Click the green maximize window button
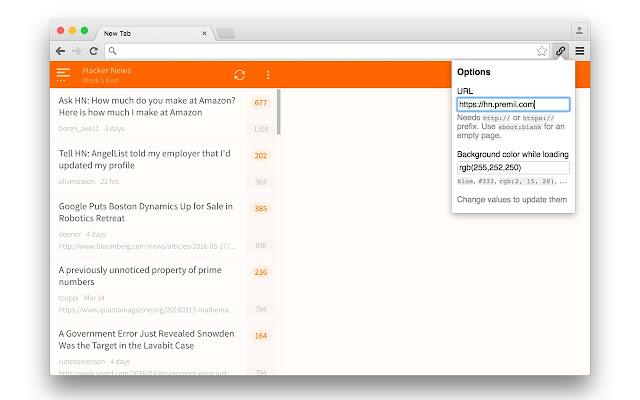640x400 pixels. point(84,31)
